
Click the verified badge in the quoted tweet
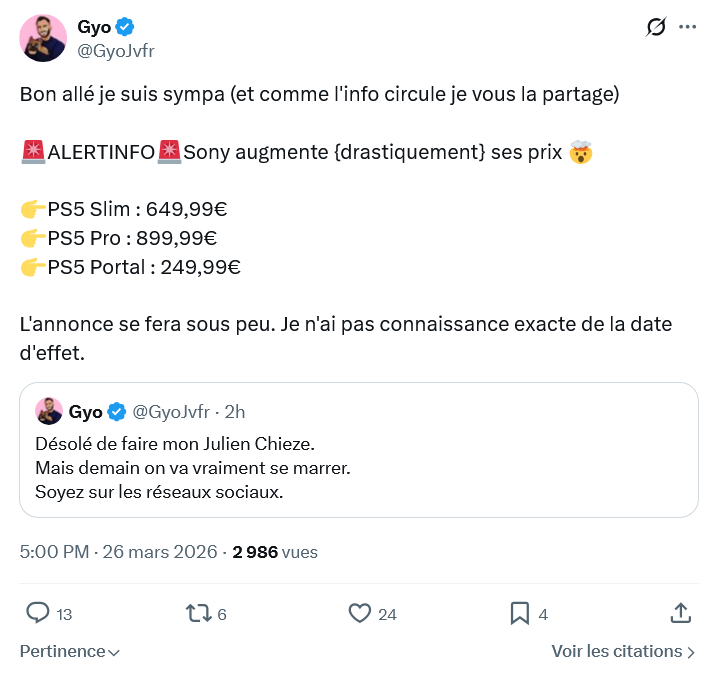(x=116, y=411)
